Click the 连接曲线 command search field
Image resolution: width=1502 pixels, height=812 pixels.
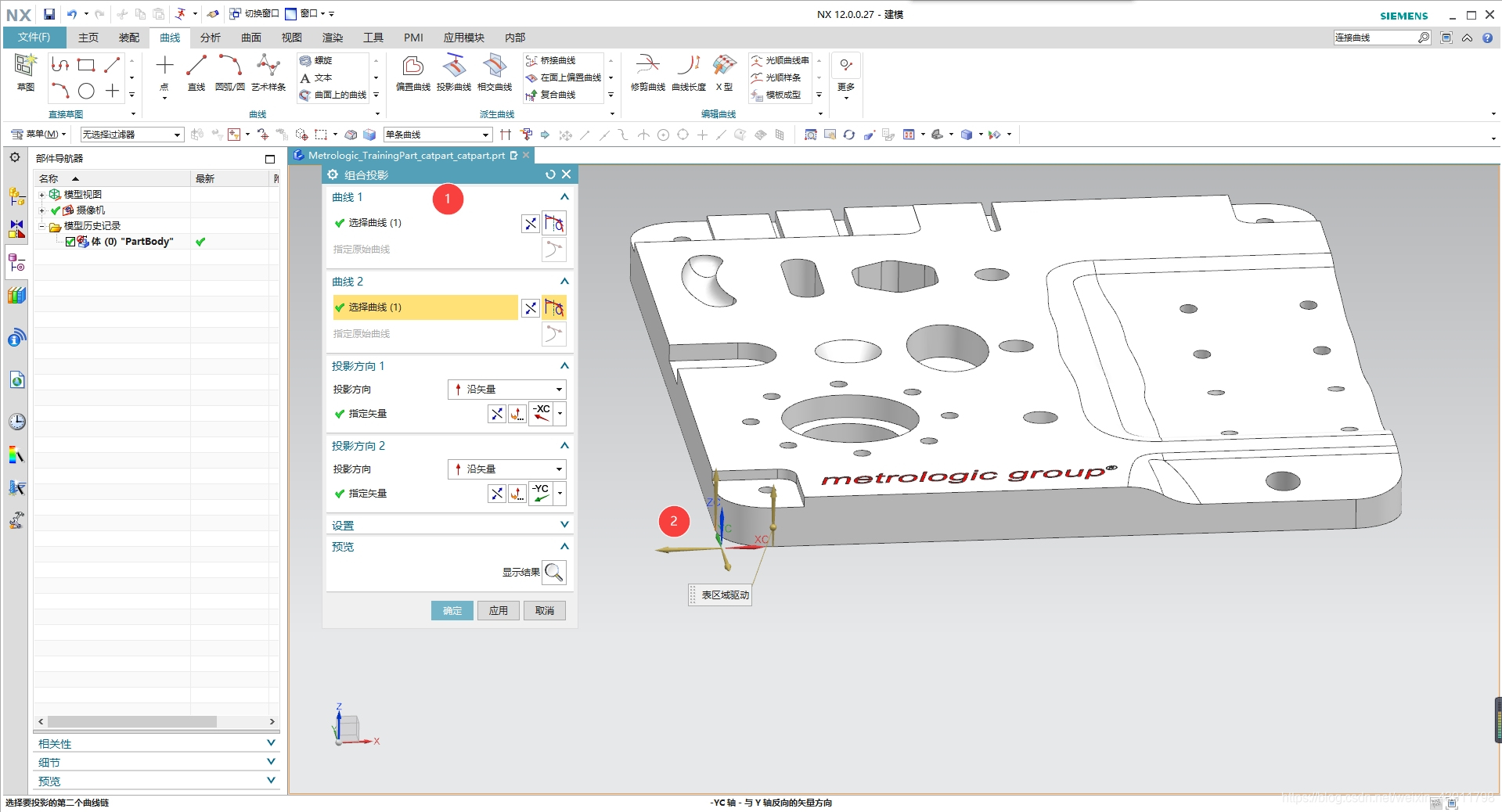(1375, 38)
